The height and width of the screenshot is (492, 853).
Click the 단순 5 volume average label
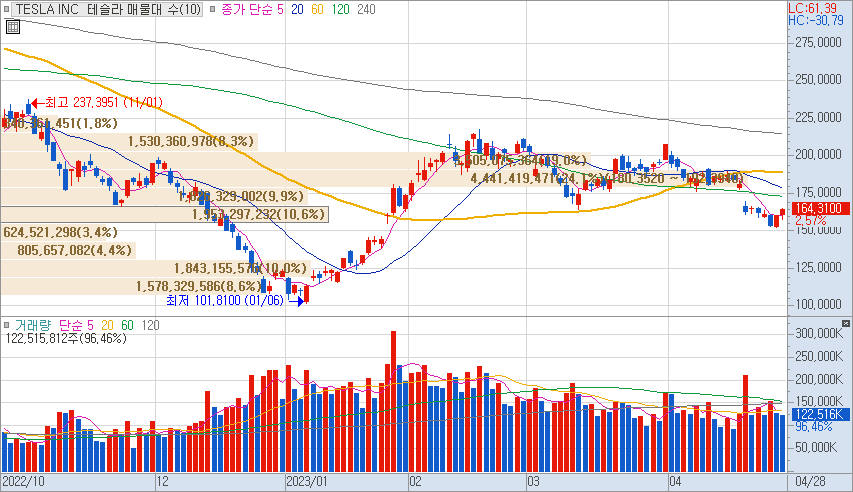tap(76, 325)
